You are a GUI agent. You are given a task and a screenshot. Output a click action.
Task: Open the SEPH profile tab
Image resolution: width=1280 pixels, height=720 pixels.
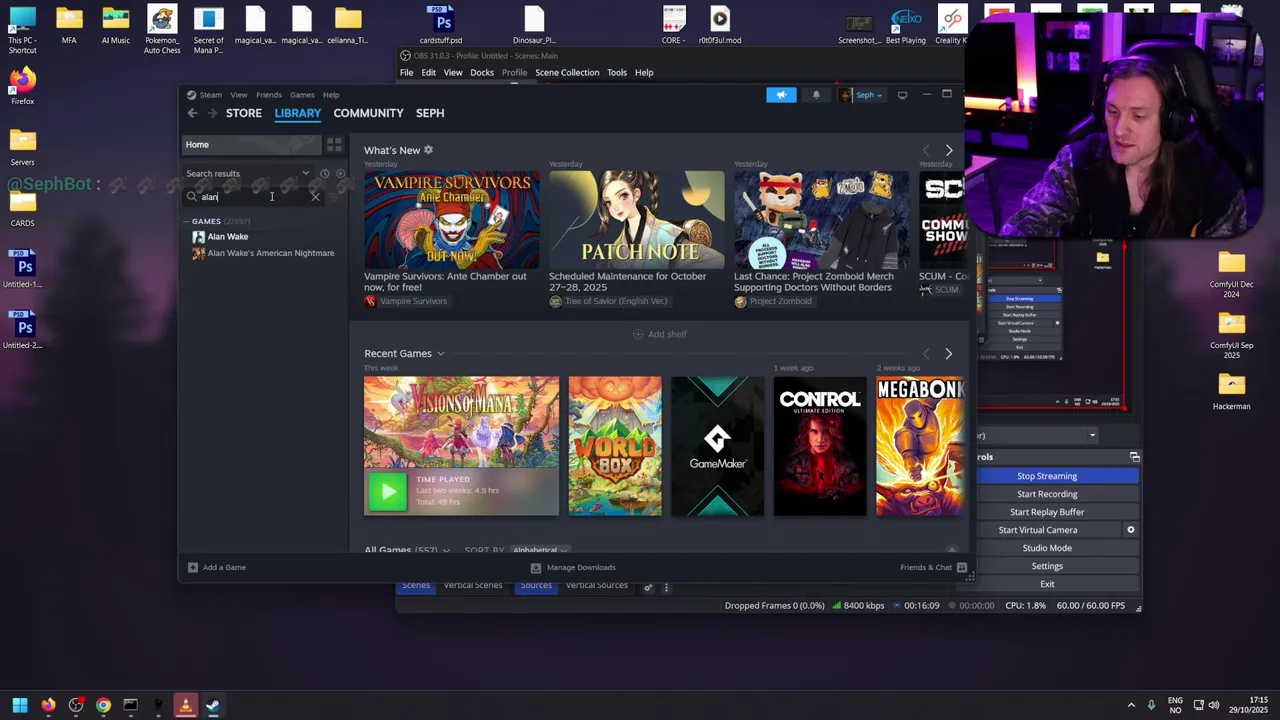pyautogui.click(x=430, y=113)
